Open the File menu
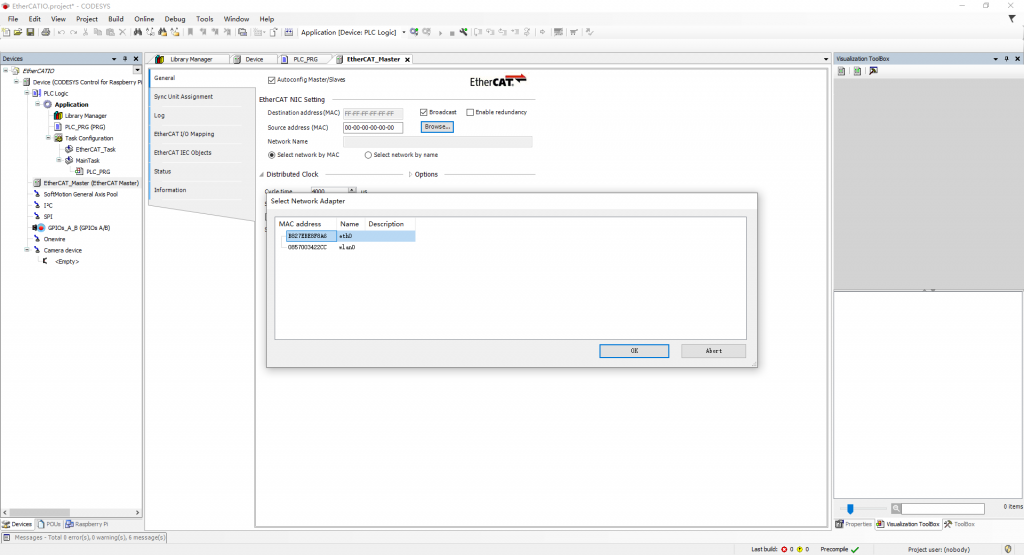 pos(13,19)
